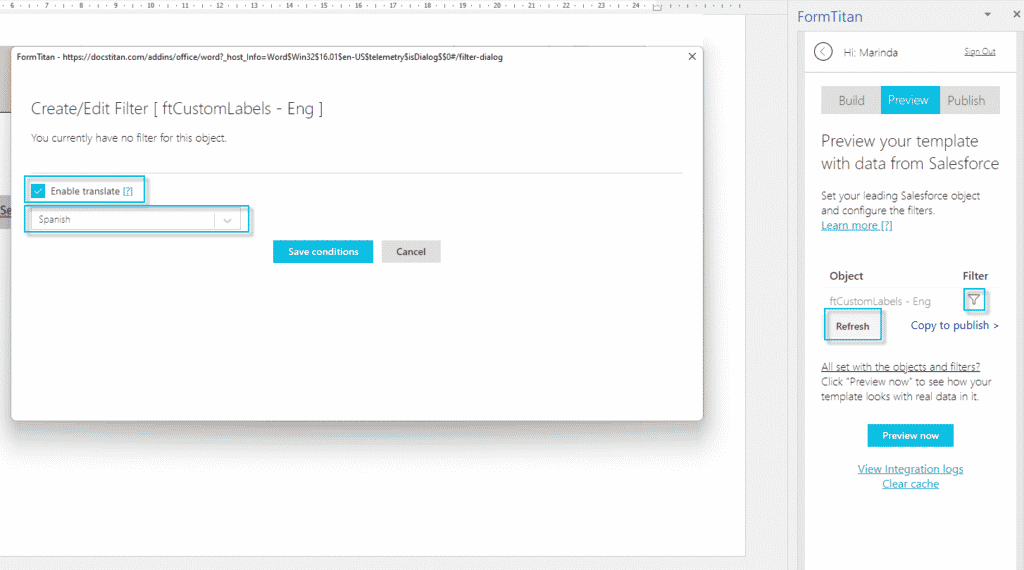Open the FormTitan pane options arrow
Image resolution: width=1024 pixels, height=570 pixels.
pos(987,14)
